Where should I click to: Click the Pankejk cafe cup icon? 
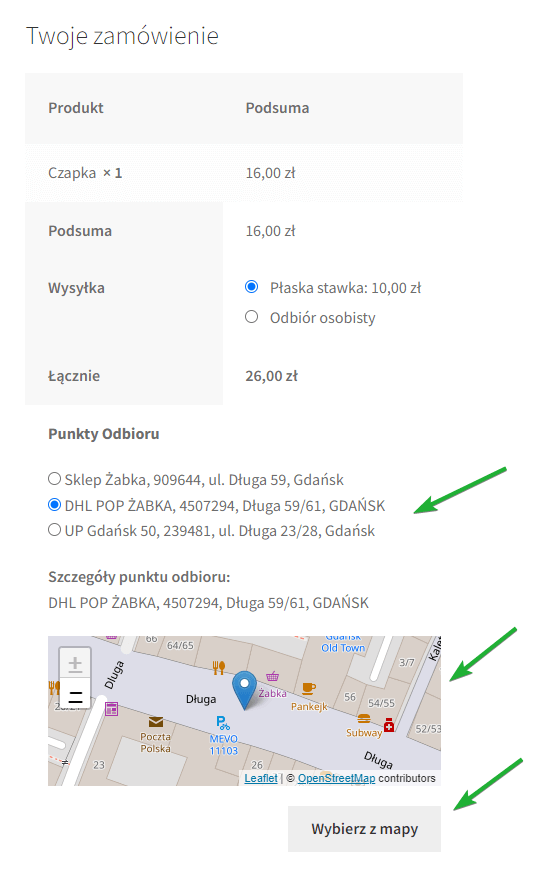pyautogui.click(x=309, y=689)
